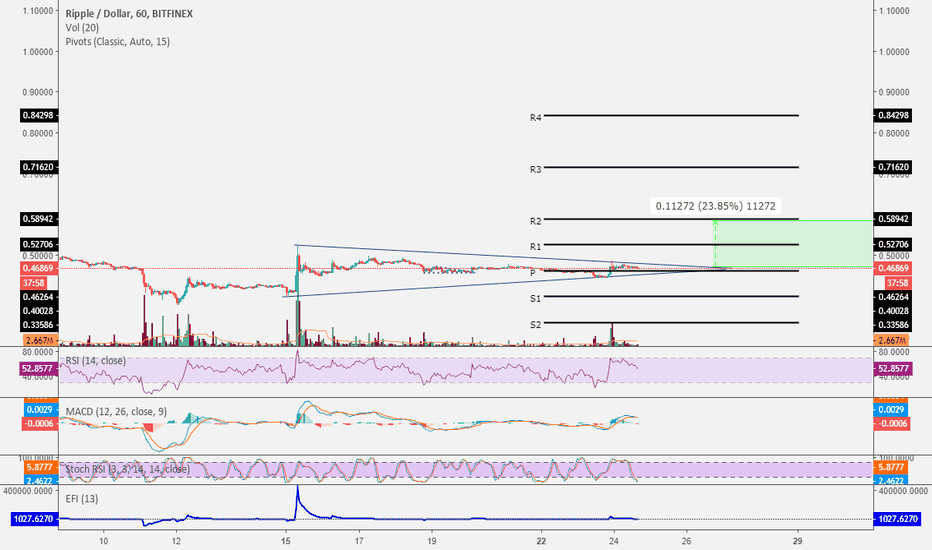Viewport: 932px width, 550px height.
Task: Select the EFI (13) indicator label
Action: tap(82, 499)
